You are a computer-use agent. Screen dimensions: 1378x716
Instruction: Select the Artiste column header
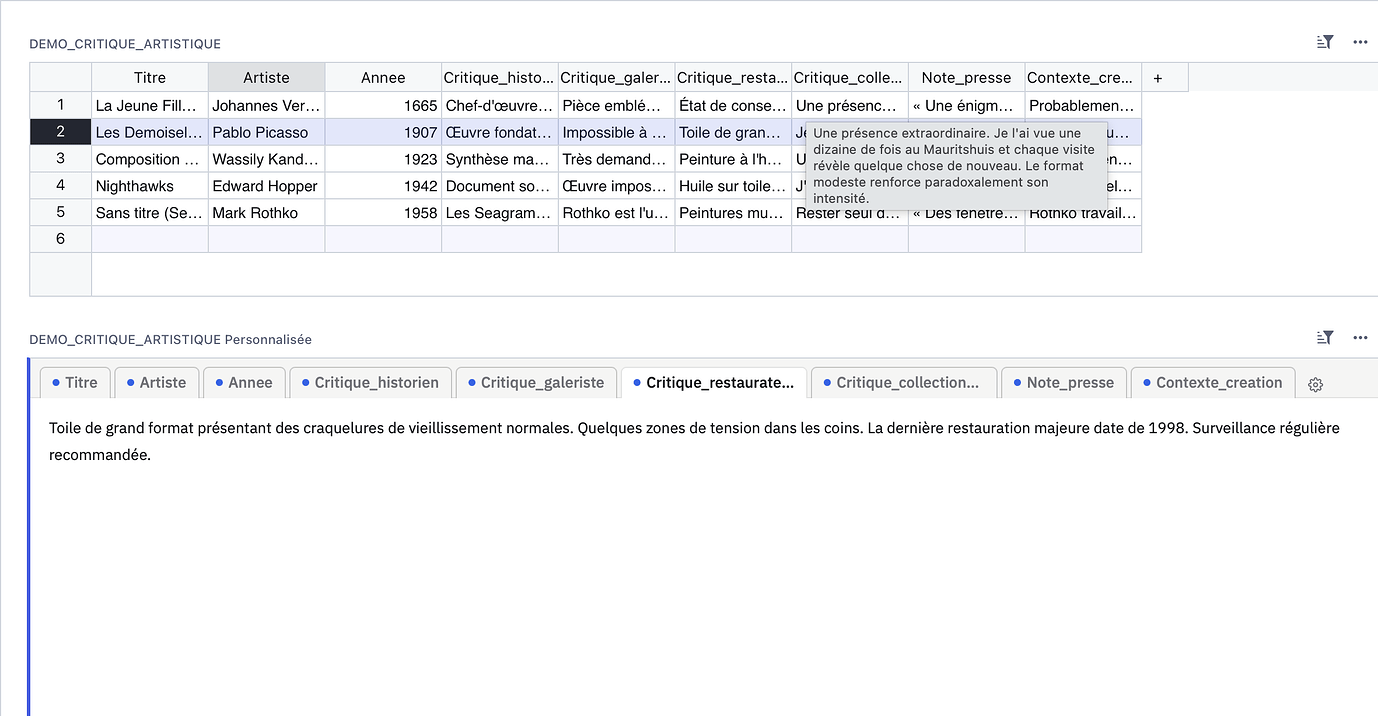(x=266, y=77)
